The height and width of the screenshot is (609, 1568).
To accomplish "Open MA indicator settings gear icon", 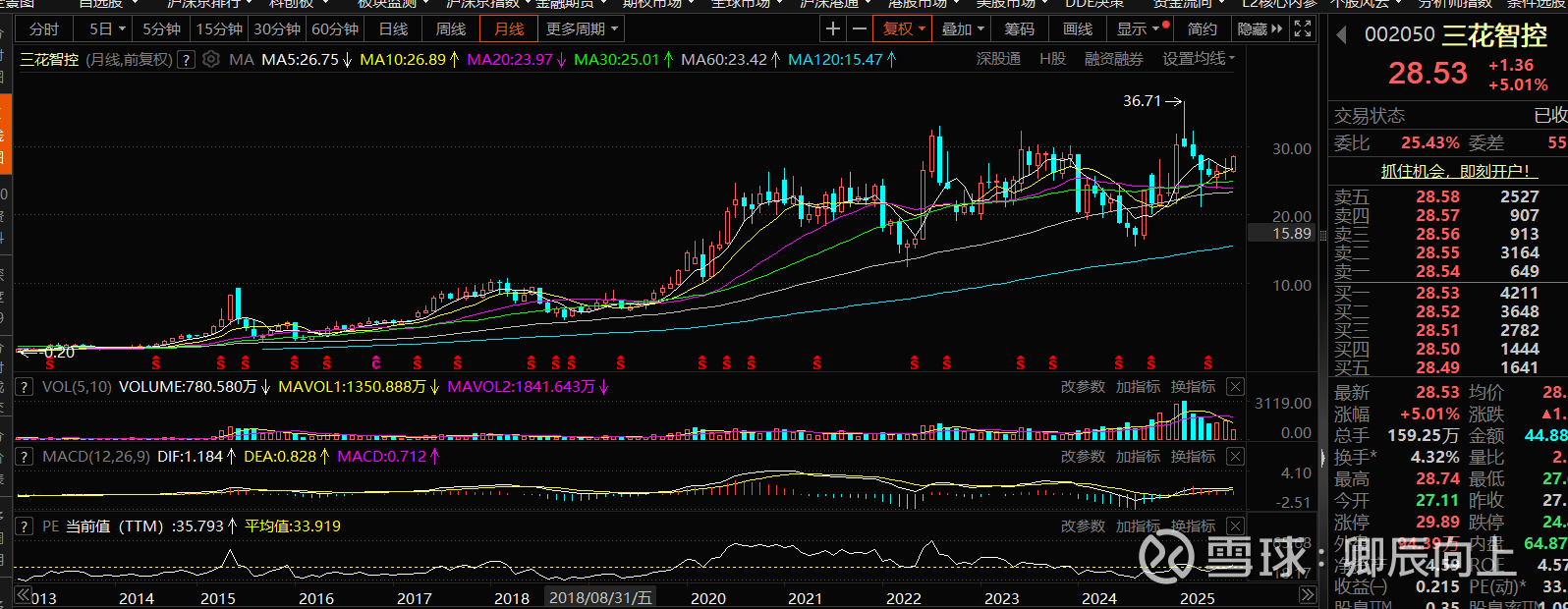I will coord(211,59).
